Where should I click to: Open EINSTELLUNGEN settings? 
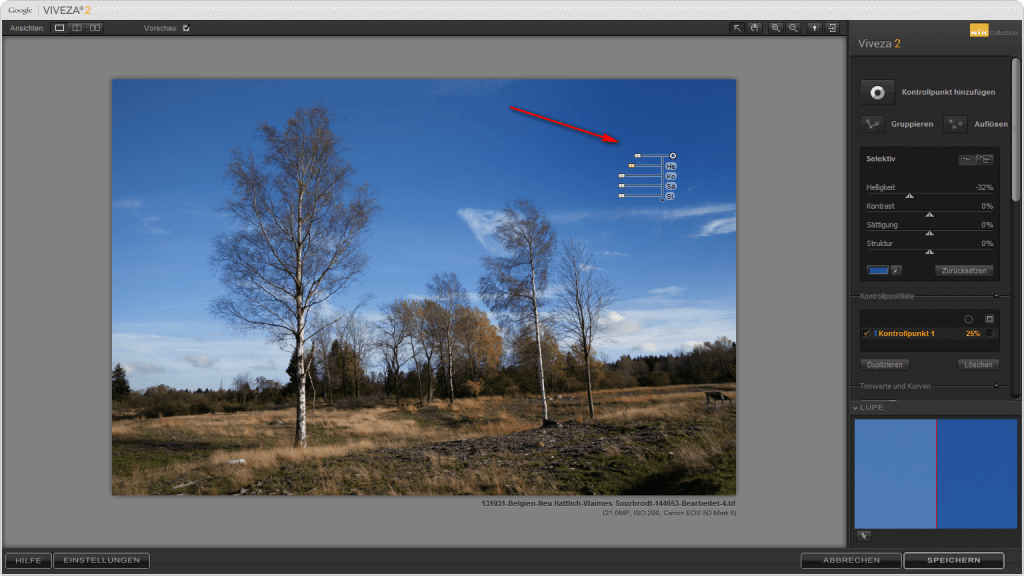coord(101,560)
